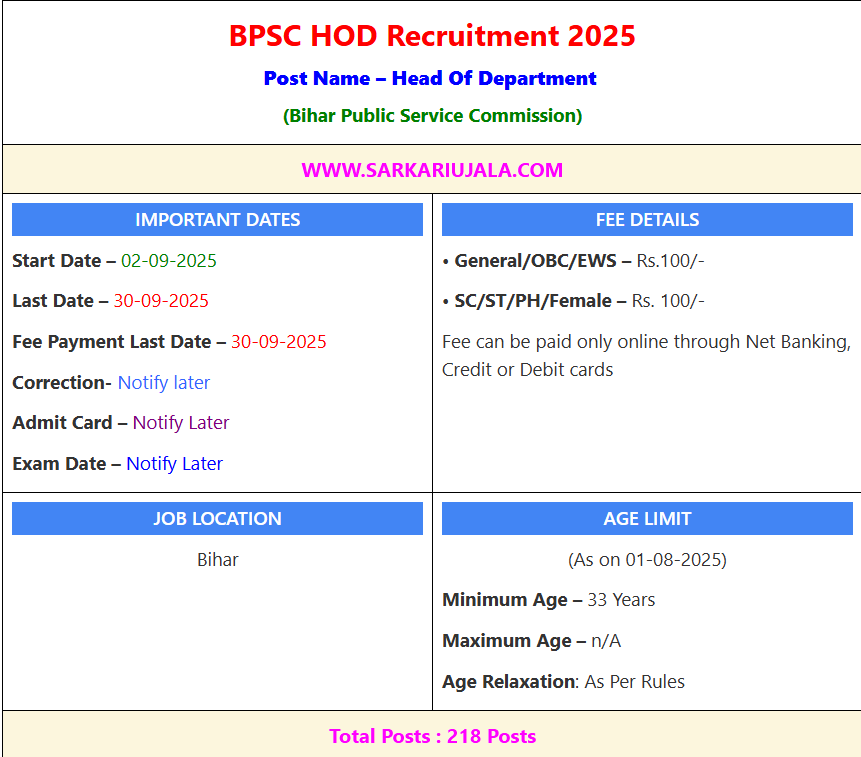The width and height of the screenshot is (861, 757).
Task: Click the Bihar job location text
Action: pyautogui.click(x=217, y=560)
